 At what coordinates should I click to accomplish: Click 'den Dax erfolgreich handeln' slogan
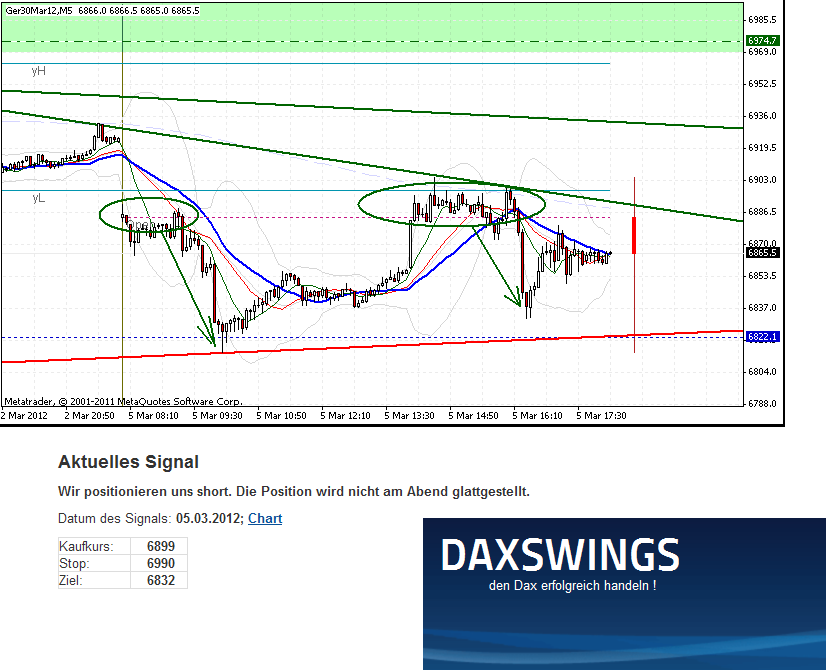(573, 586)
